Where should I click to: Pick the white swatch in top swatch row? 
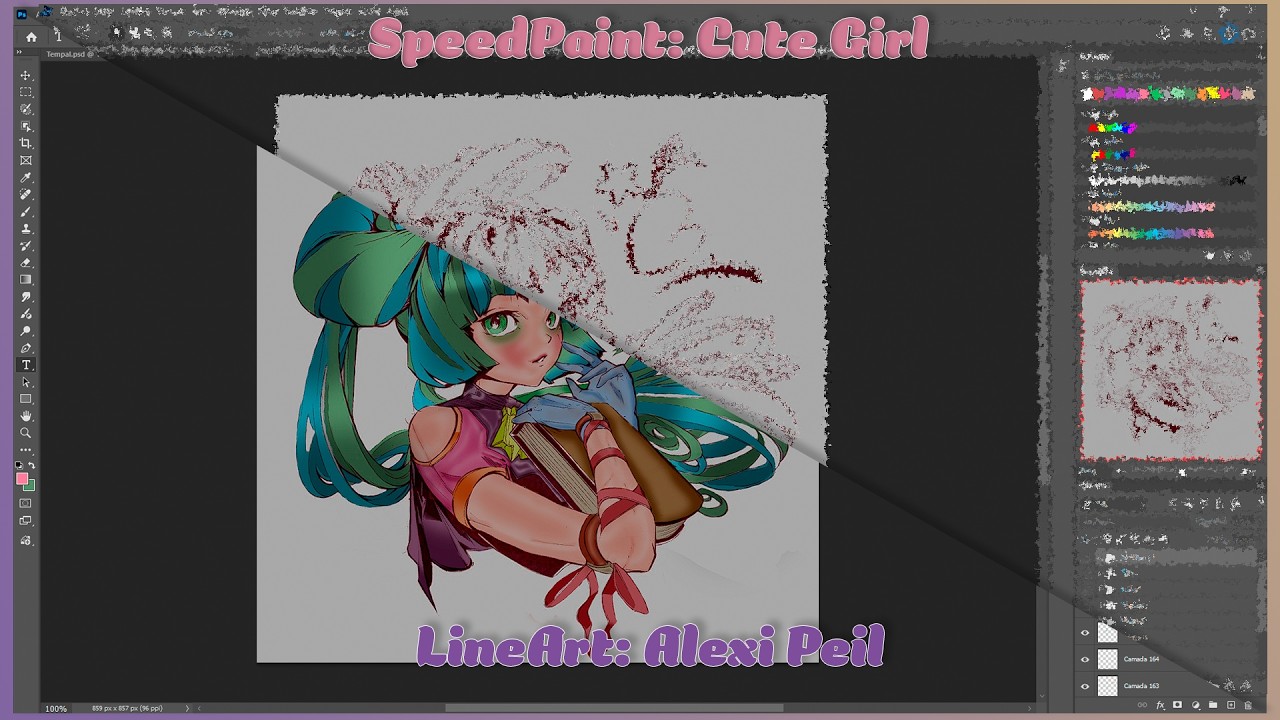point(1087,93)
